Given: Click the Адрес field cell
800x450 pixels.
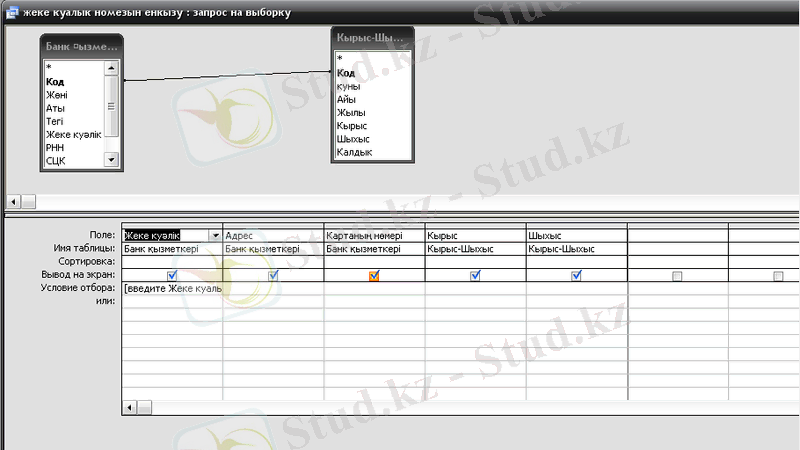Looking at the screenshot, I should pyautogui.click(x=273, y=235).
